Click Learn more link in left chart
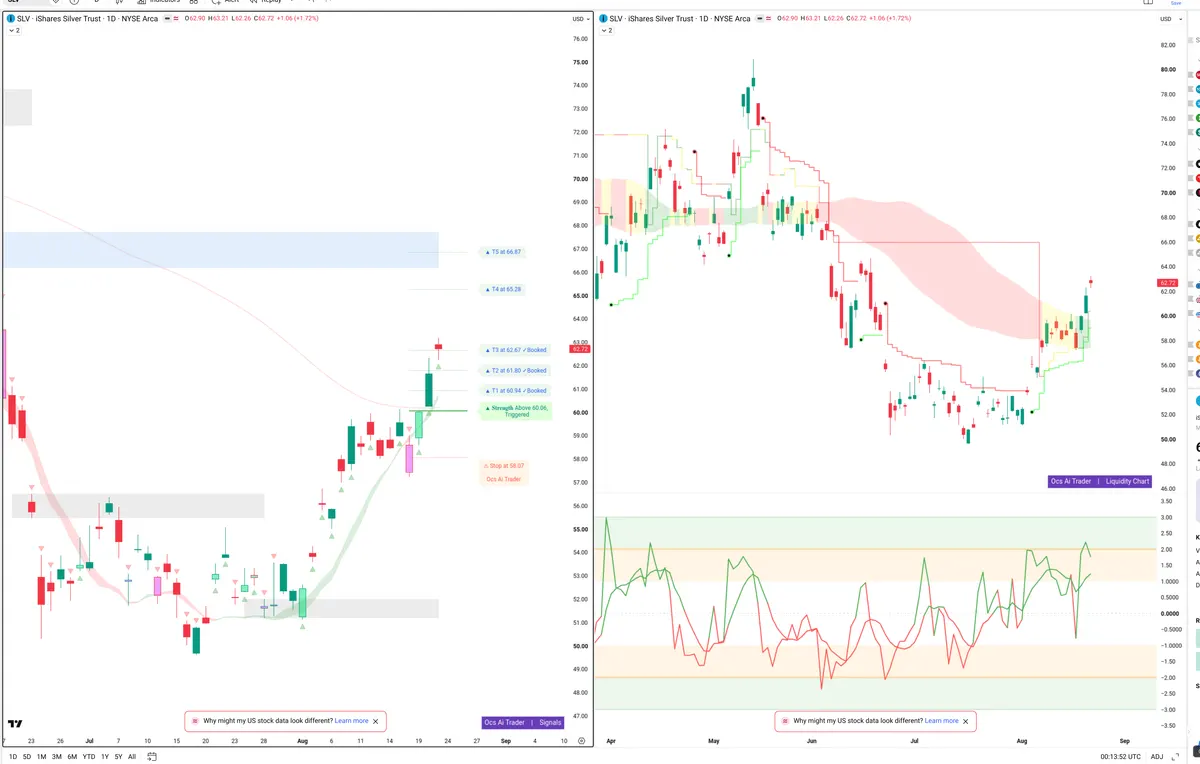This screenshot has height=764, width=1200. (351, 720)
